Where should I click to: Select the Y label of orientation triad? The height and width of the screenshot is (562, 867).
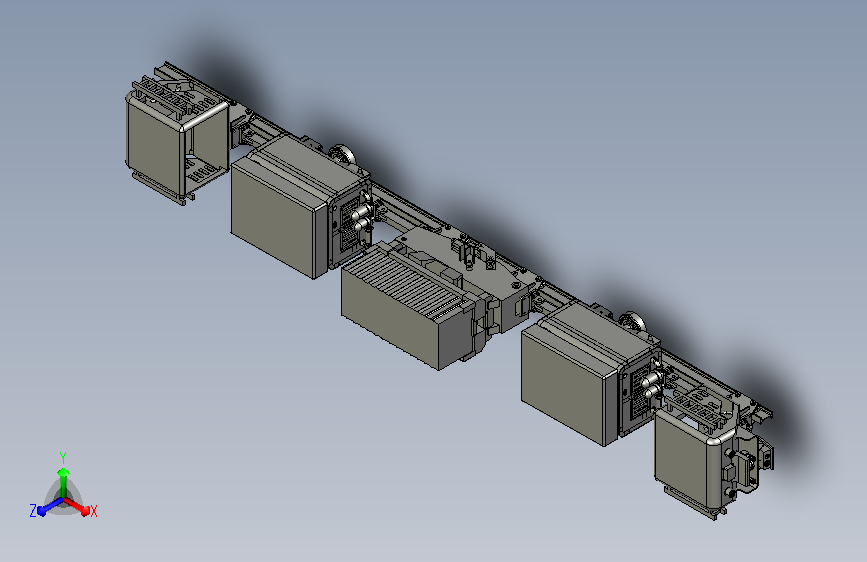(x=63, y=458)
